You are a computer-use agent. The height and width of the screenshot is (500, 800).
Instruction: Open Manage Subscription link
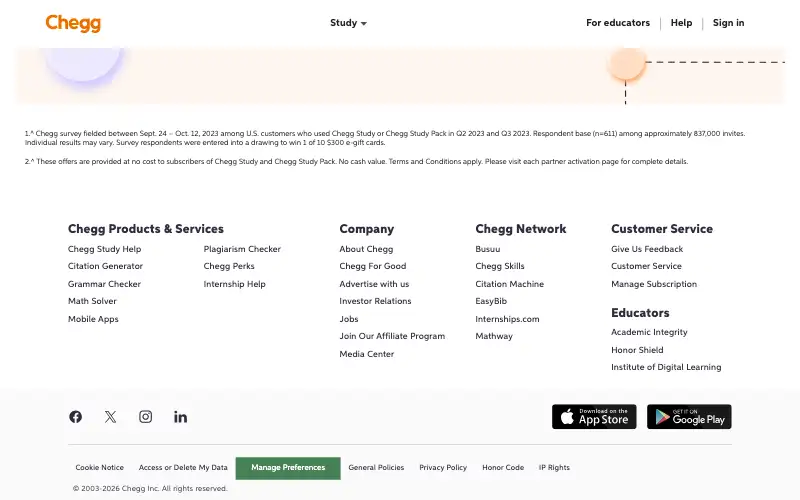(x=654, y=284)
